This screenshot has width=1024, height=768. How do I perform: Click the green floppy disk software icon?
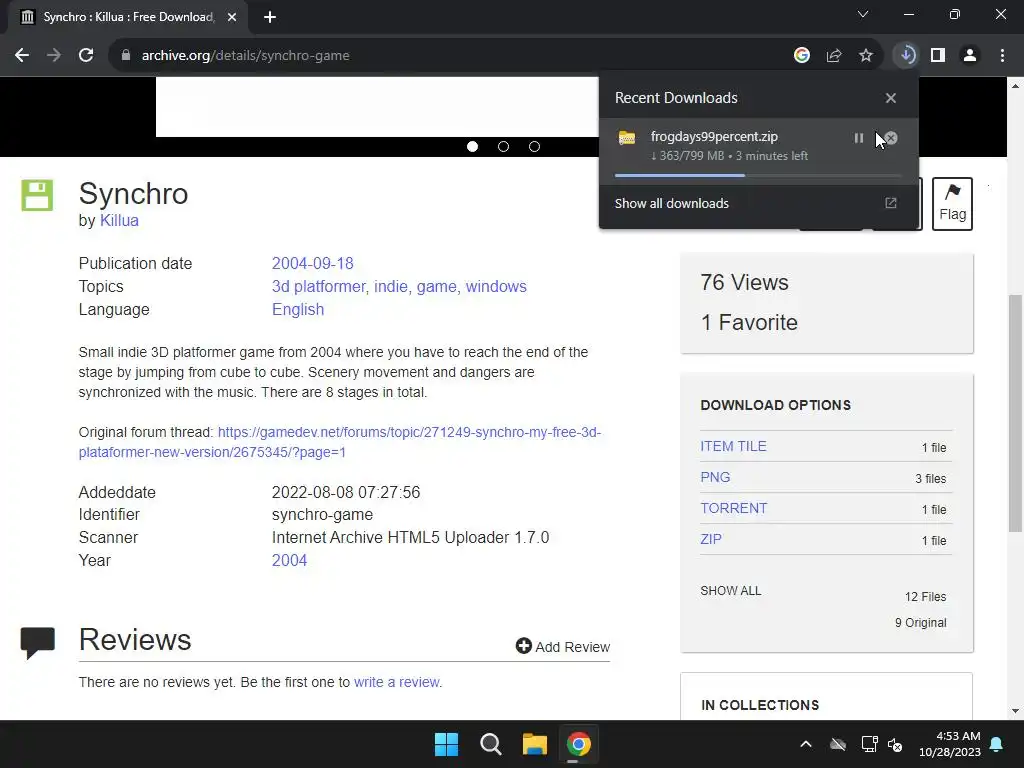[37, 195]
